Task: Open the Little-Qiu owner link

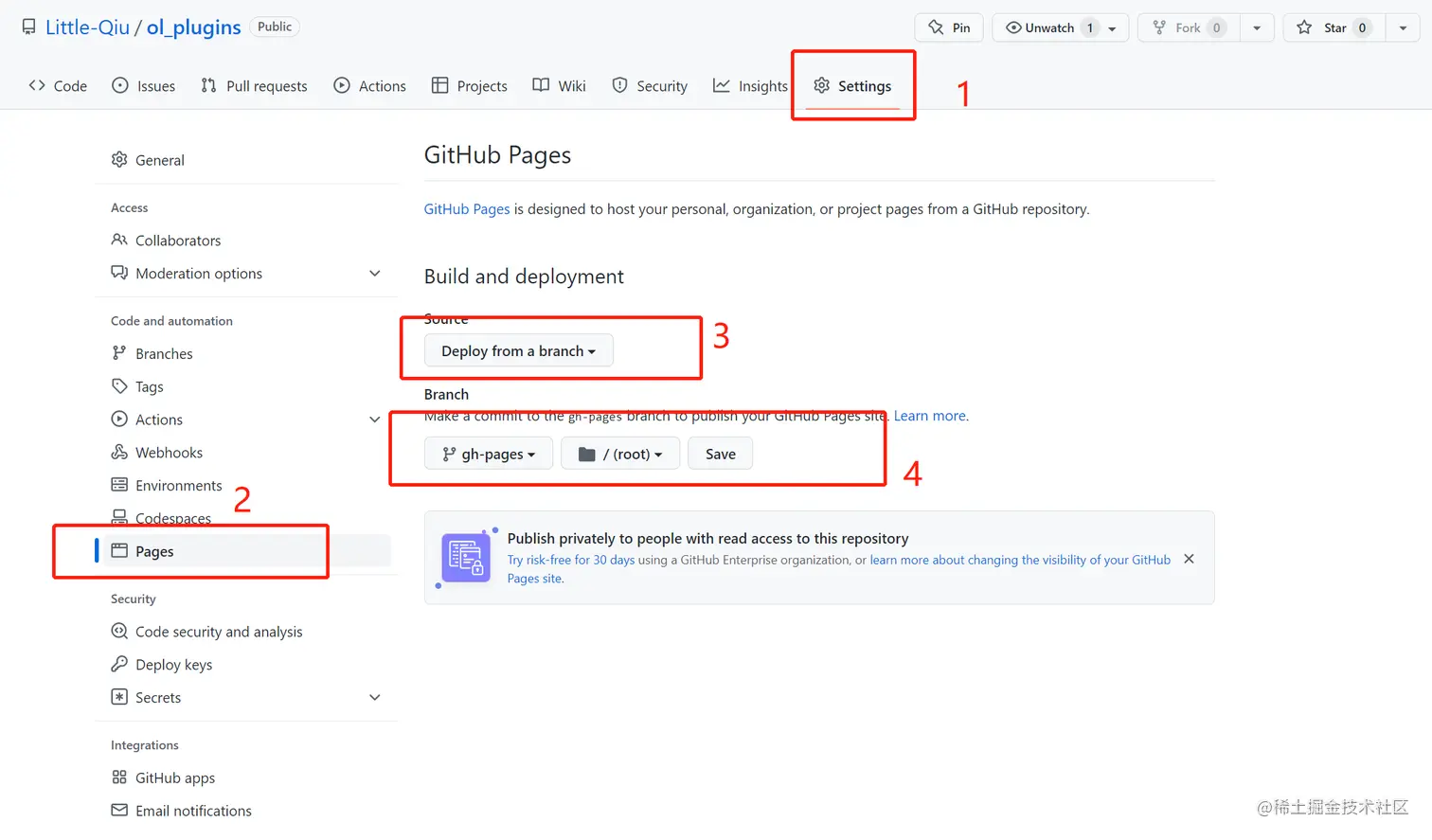Action: click(87, 27)
